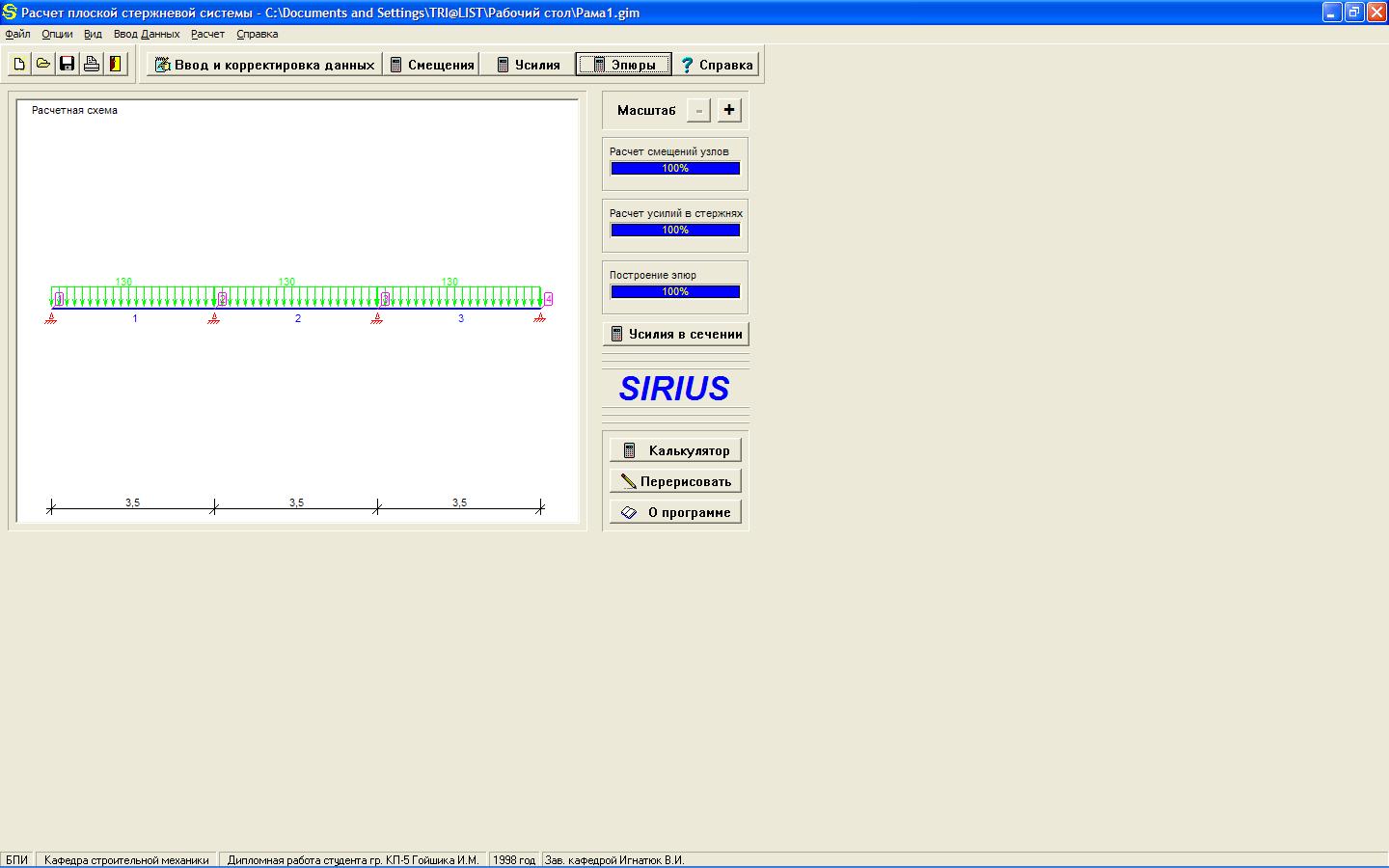
Task: Select the Эпюры view button
Action: click(x=623, y=65)
